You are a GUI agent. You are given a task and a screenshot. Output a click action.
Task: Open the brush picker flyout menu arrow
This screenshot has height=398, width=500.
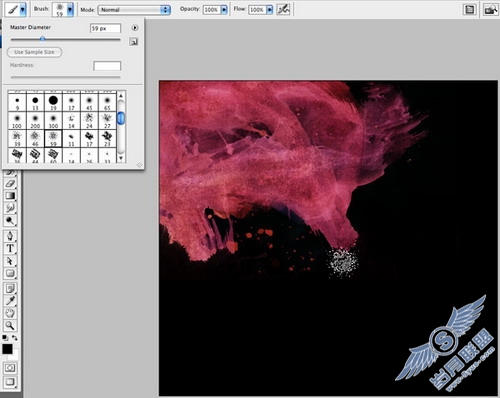(x=135, y=28)
